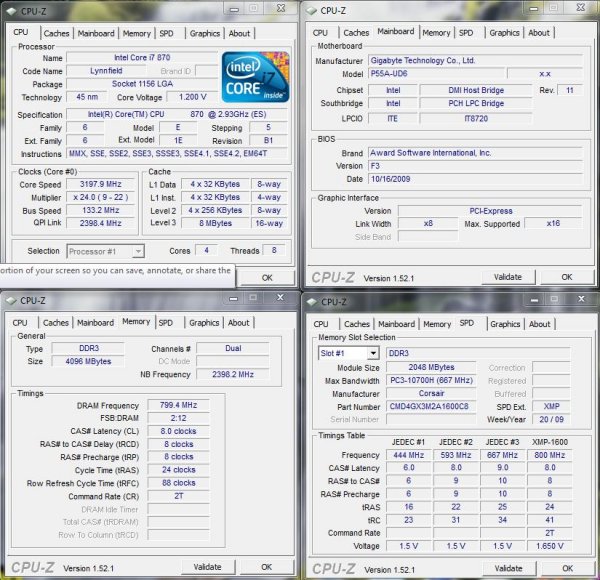Image resolution: width=600 pixels, height=580 pixels.
Task: Select Memory tab in SPD window
Action: point(437,324)
